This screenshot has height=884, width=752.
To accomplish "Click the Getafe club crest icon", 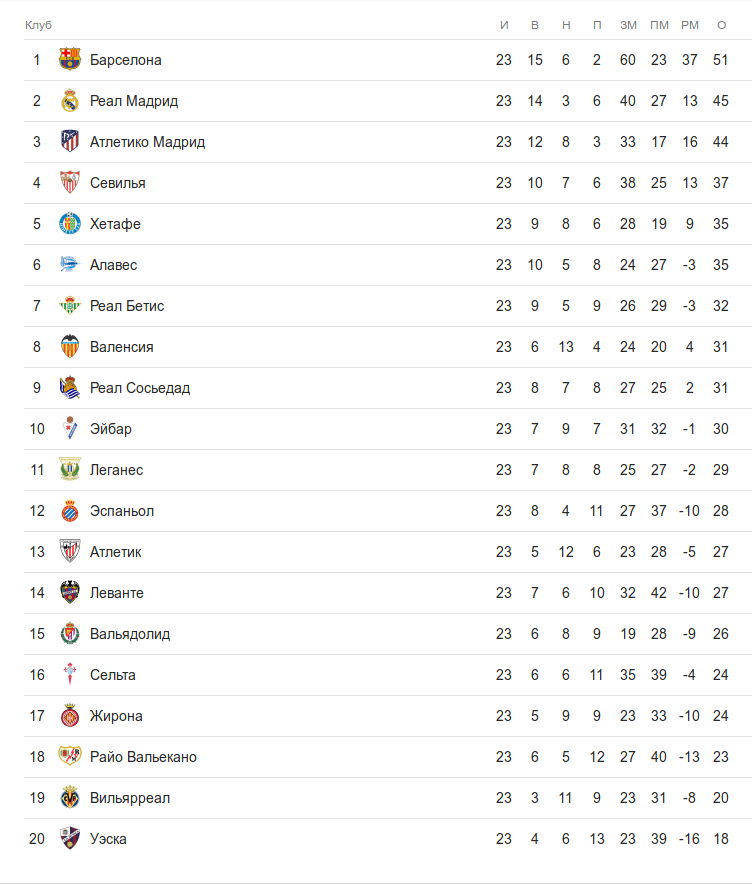I will click(69, 224).
